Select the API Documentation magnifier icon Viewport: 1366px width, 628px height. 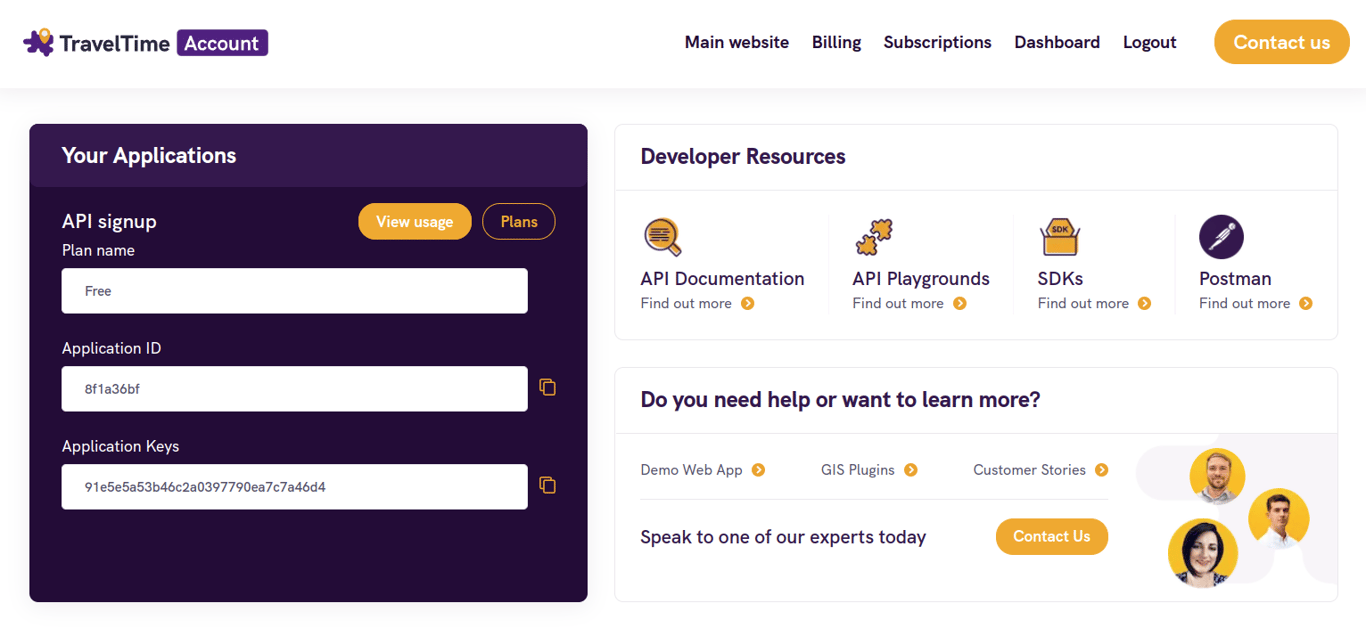tap(661, 237)
